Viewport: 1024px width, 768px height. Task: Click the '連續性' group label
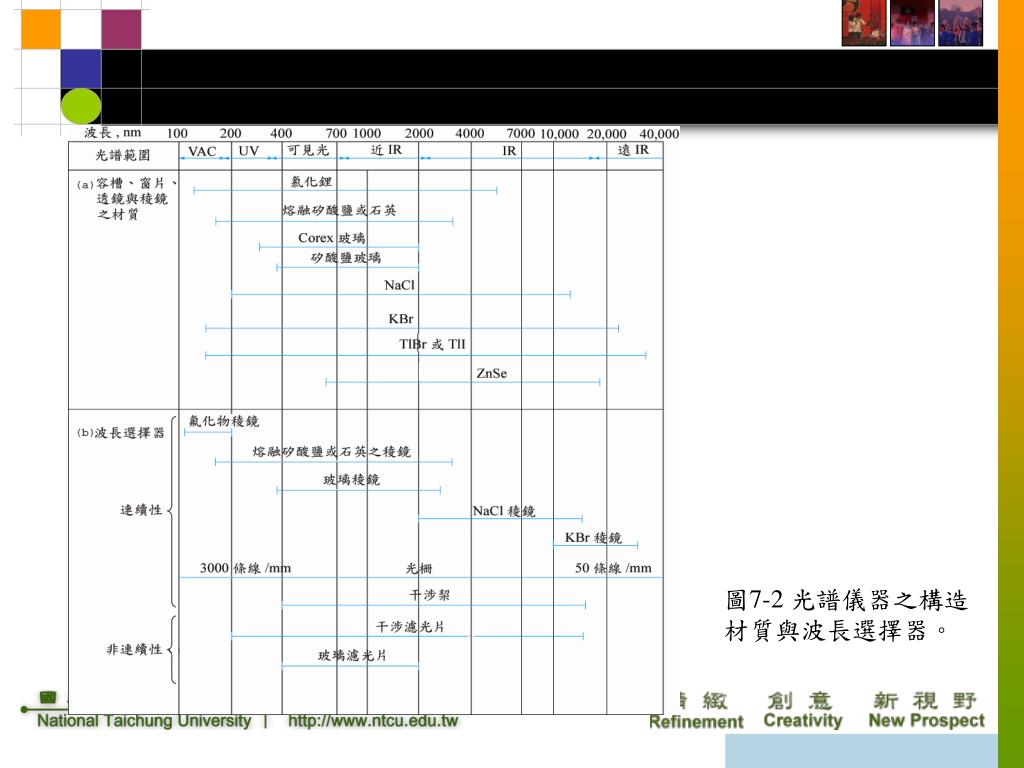[141, 510]
